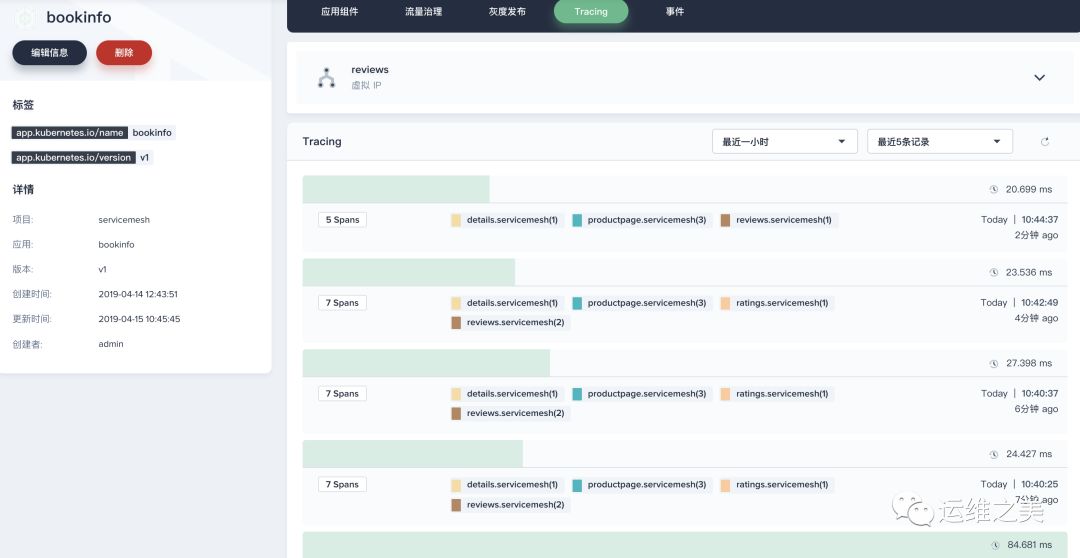Click clock icon next to 23.536 ms
Viewport: 1080px width, 558px height.
994,273
